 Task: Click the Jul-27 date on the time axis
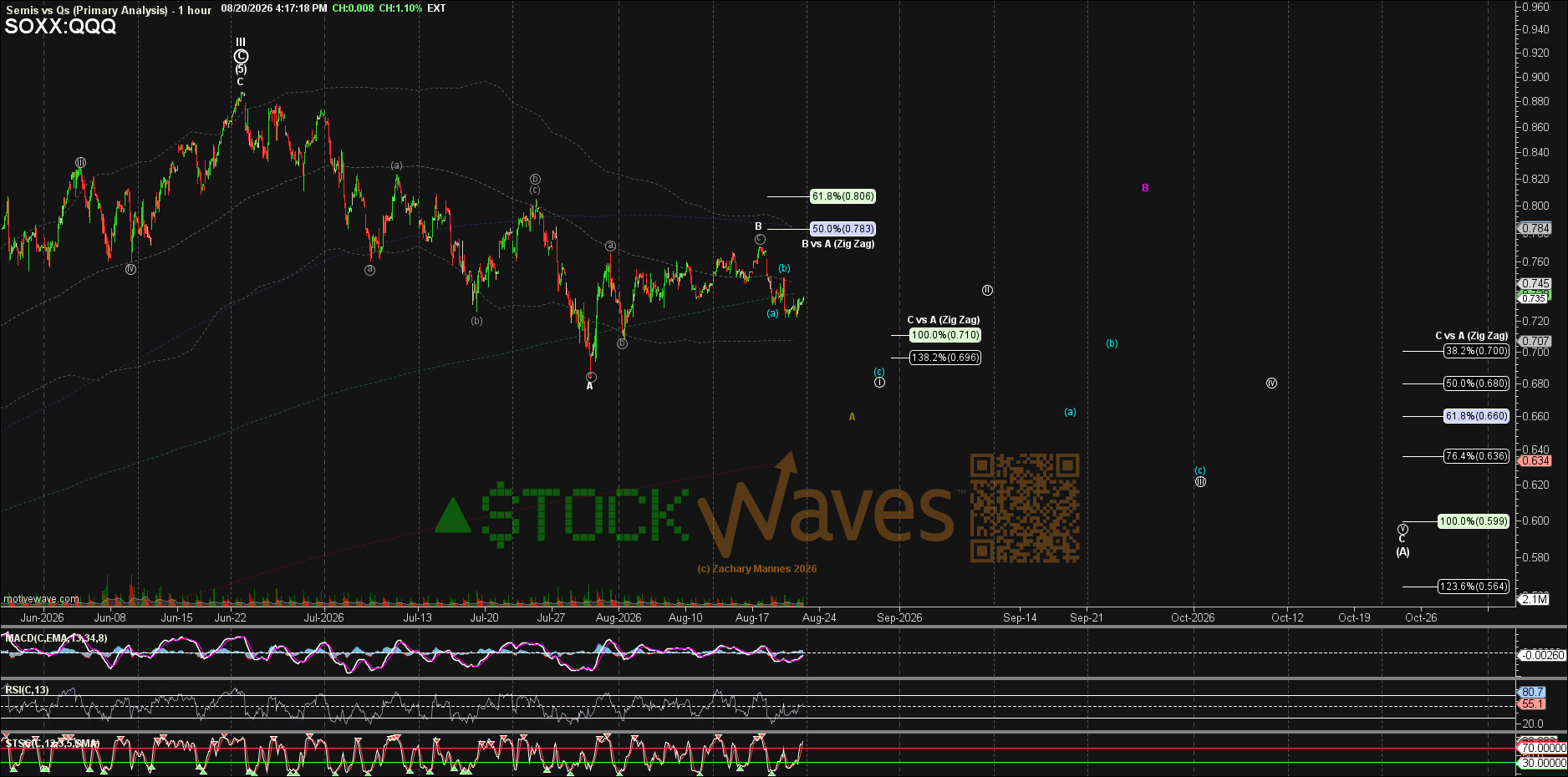551,618
